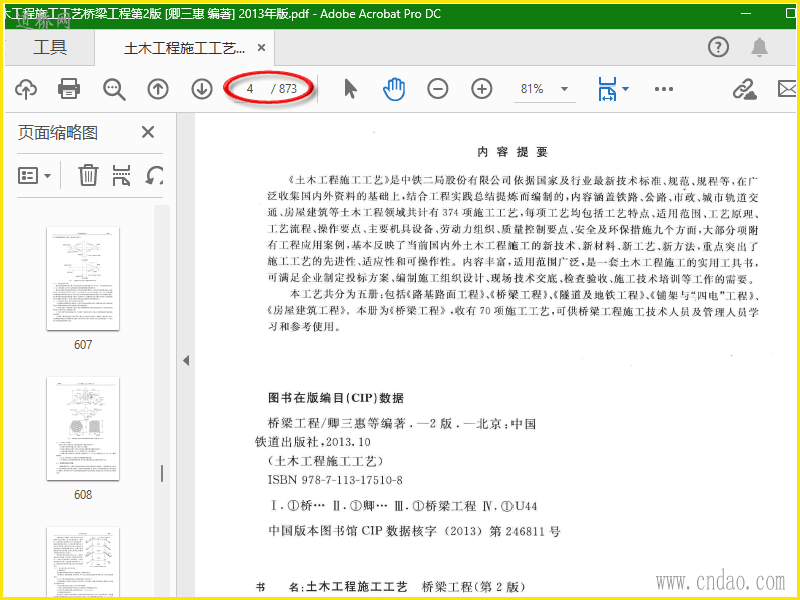Click the 图书在版编目(CIP)数据 heading
Viewport: 800px width, 600px height.
[x=336, y=398]
